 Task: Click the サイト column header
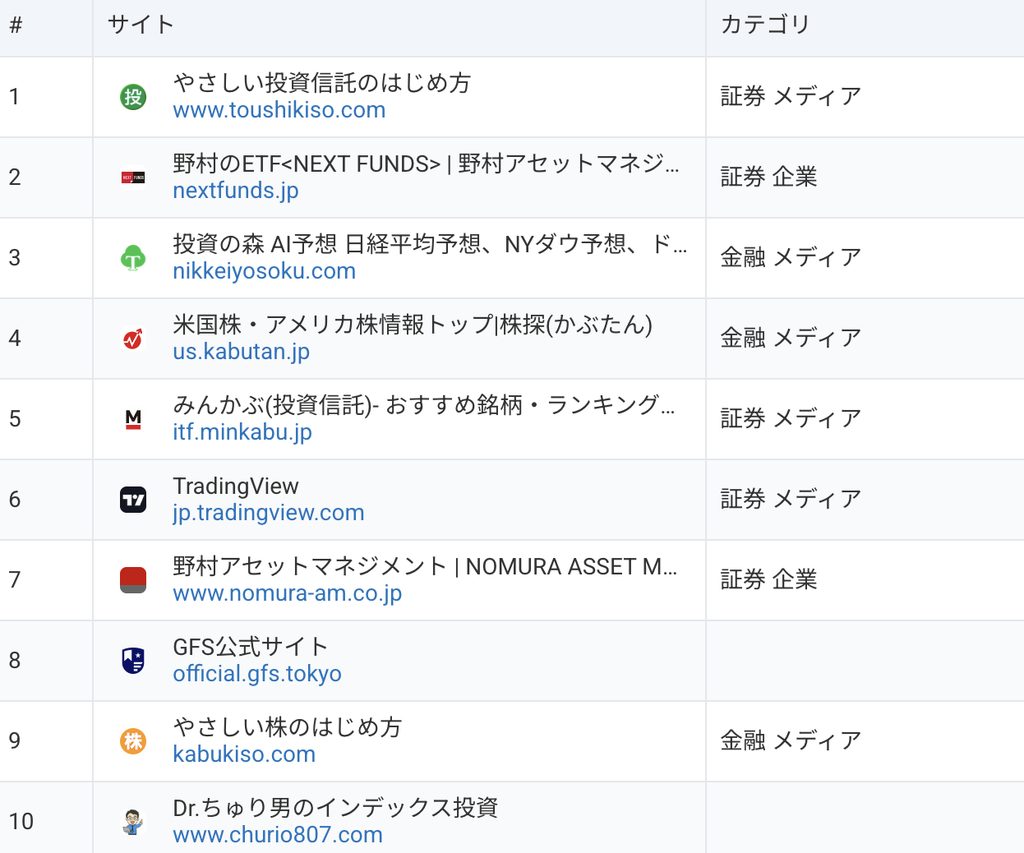point(141,25)
